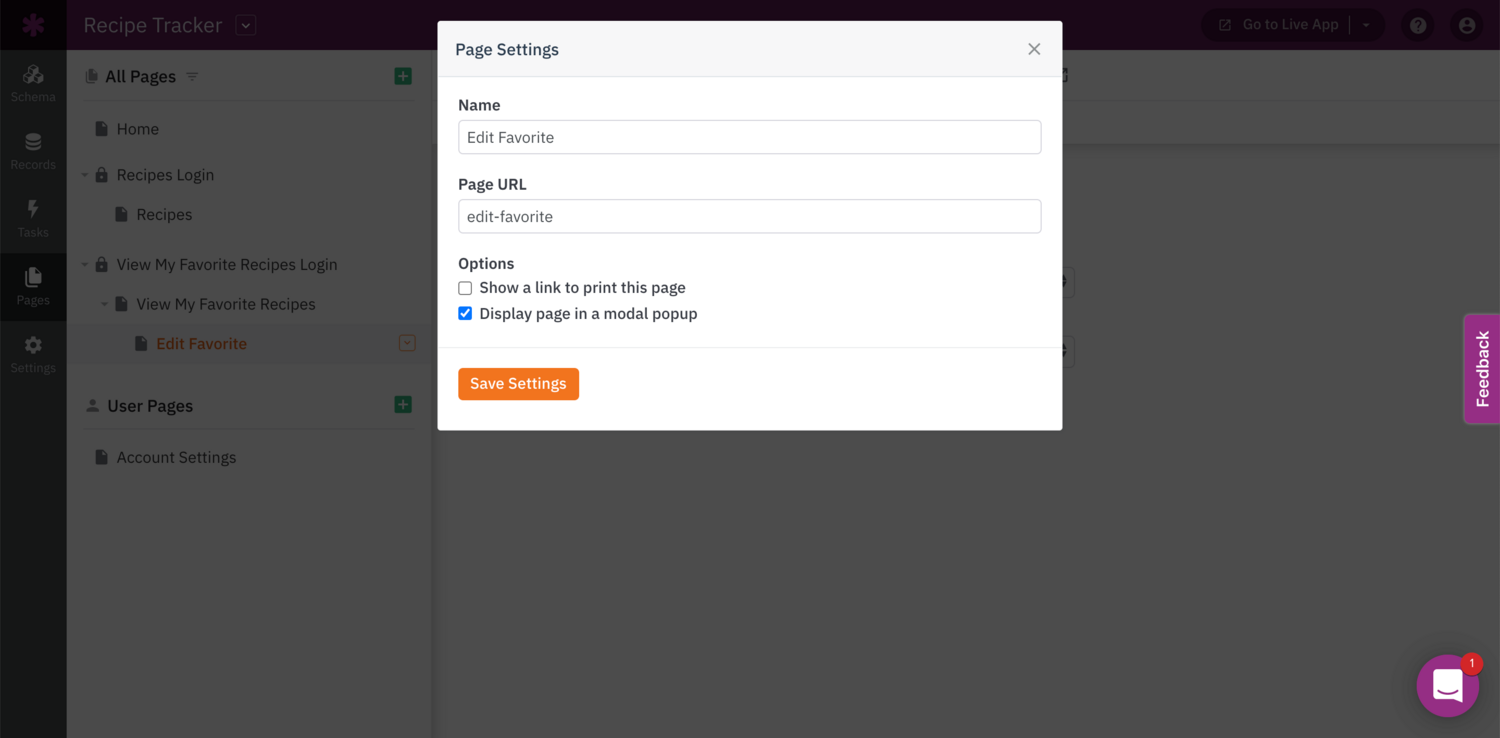Click the green add page icon beside All Pages
Screen dimensions: 1500x738
coord(403,76)
